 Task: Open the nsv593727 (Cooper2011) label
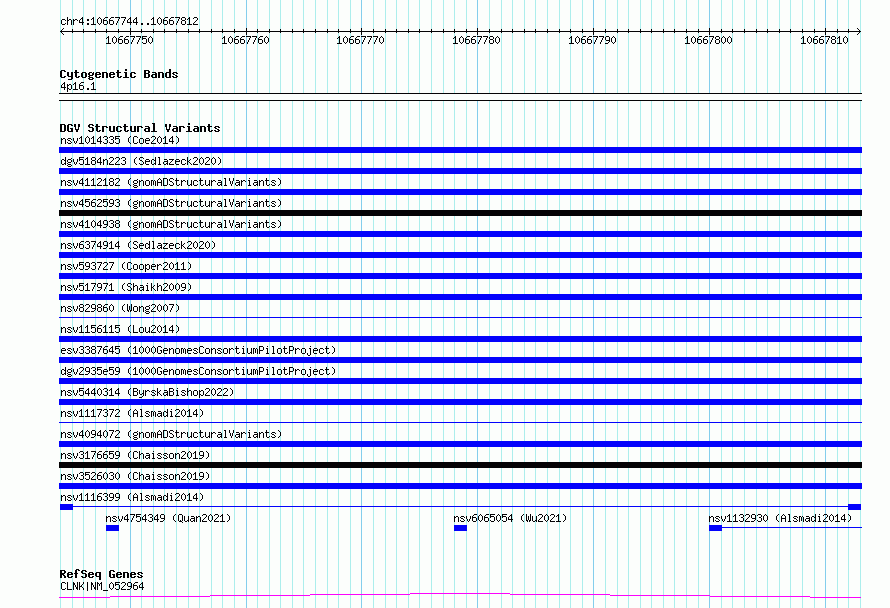(x=126, y=266)
